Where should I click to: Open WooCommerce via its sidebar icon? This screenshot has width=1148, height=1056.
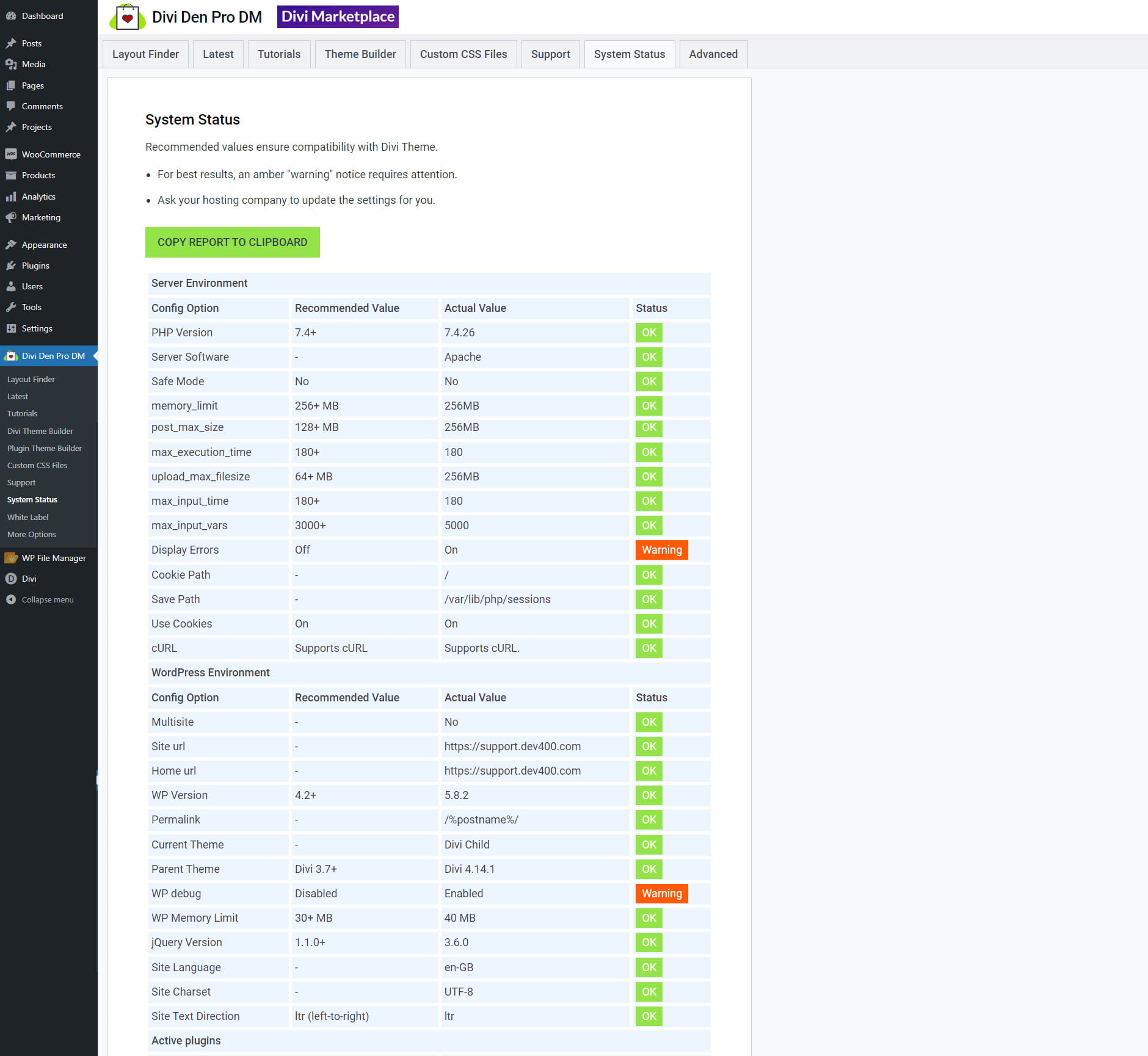click(x=11, y=154)
